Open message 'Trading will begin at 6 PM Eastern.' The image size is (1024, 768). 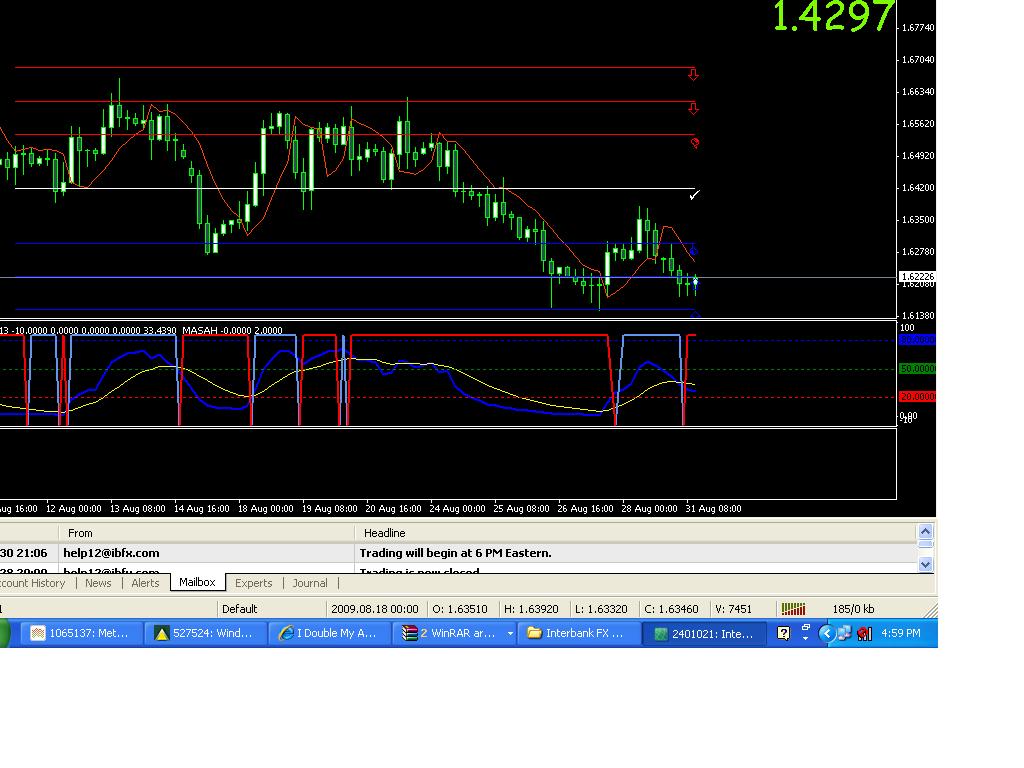click(455, 553)
